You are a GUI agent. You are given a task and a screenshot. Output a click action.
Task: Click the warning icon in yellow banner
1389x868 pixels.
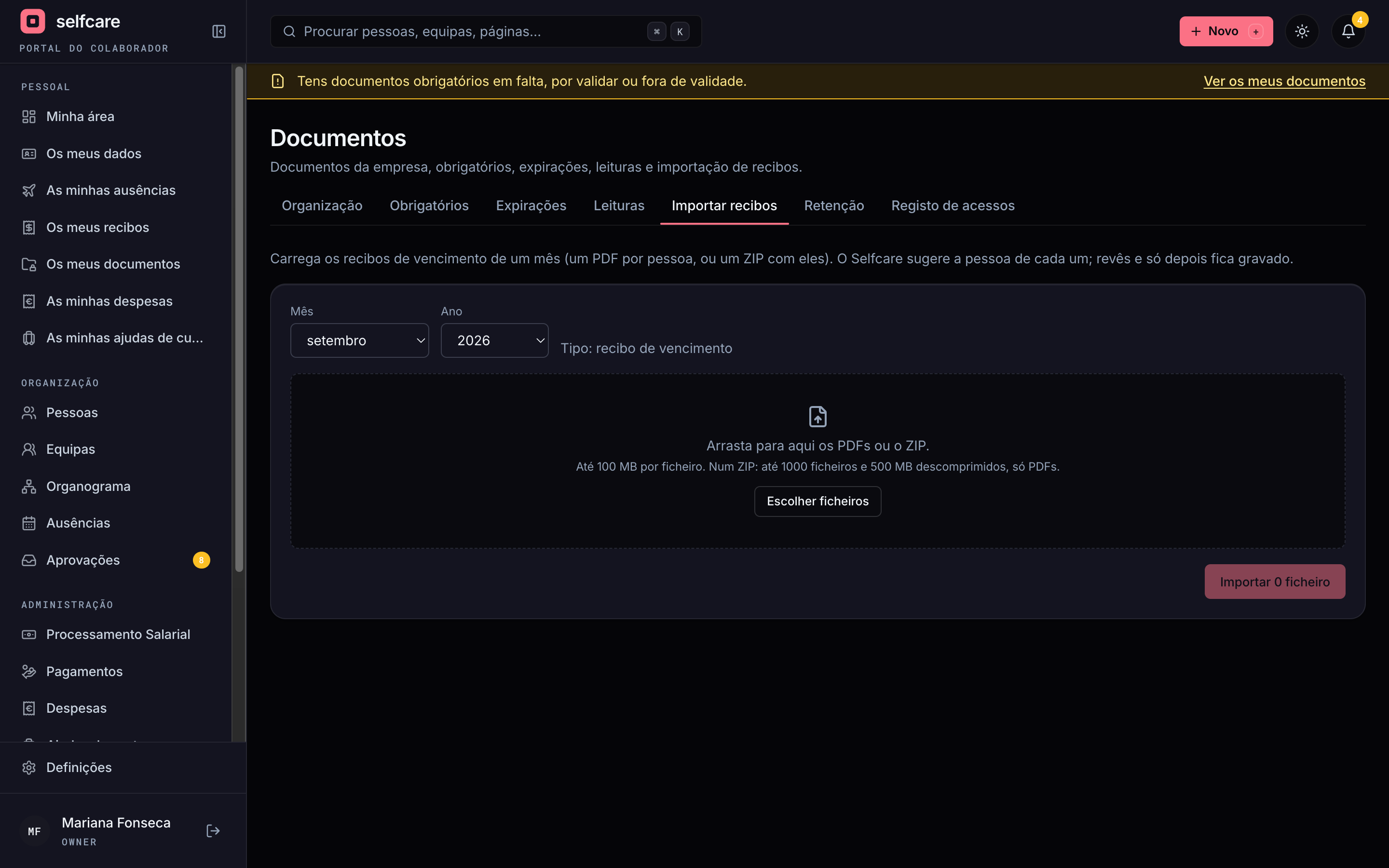[278, 81]
